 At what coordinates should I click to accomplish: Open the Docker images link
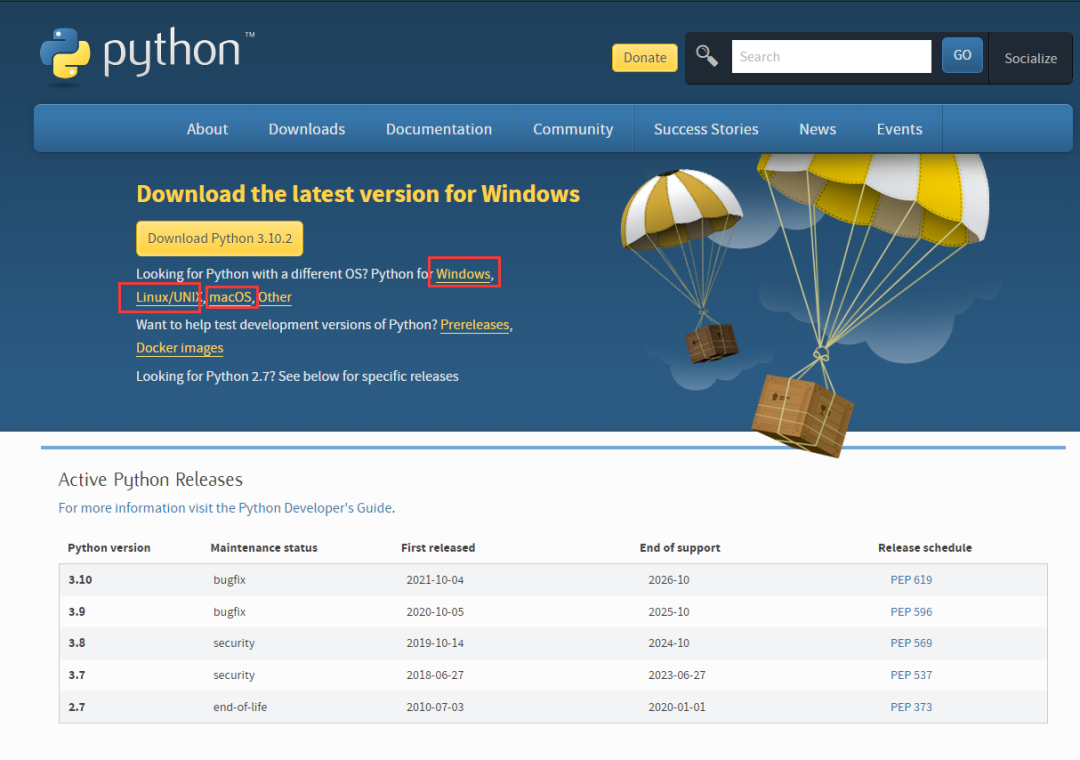(x=180, y=348)
